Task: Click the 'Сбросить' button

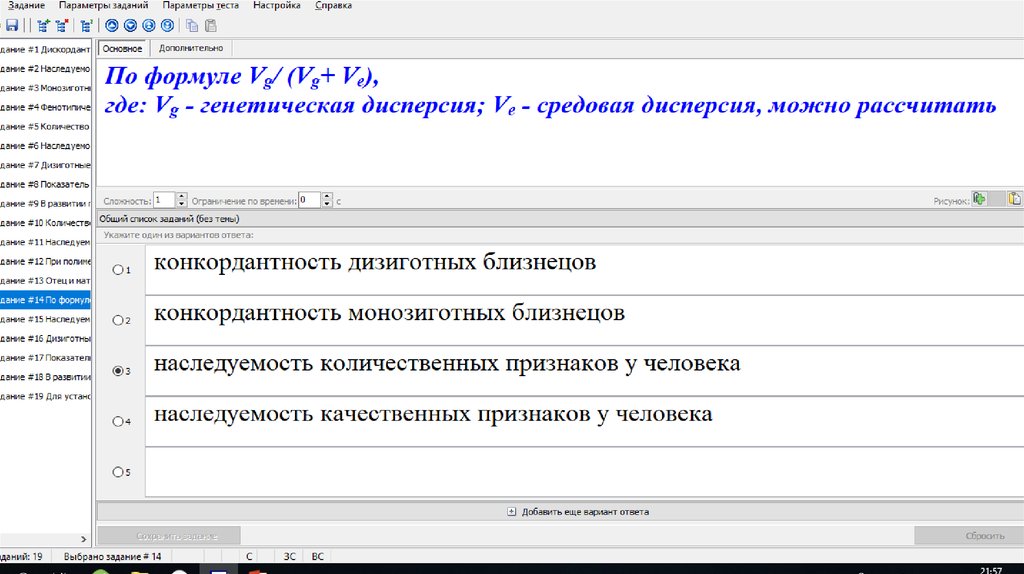Action: (968, 536)
